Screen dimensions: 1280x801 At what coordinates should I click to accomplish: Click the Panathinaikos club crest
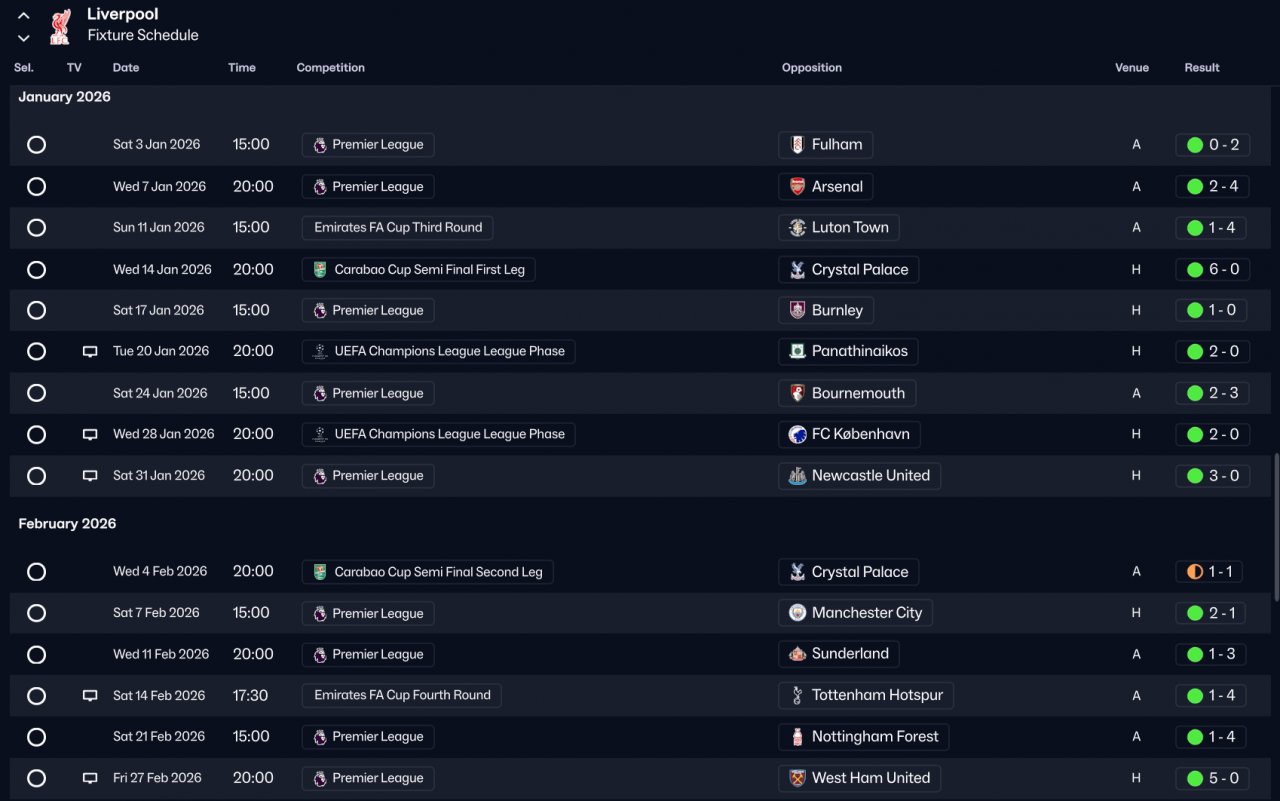(797, 352)
